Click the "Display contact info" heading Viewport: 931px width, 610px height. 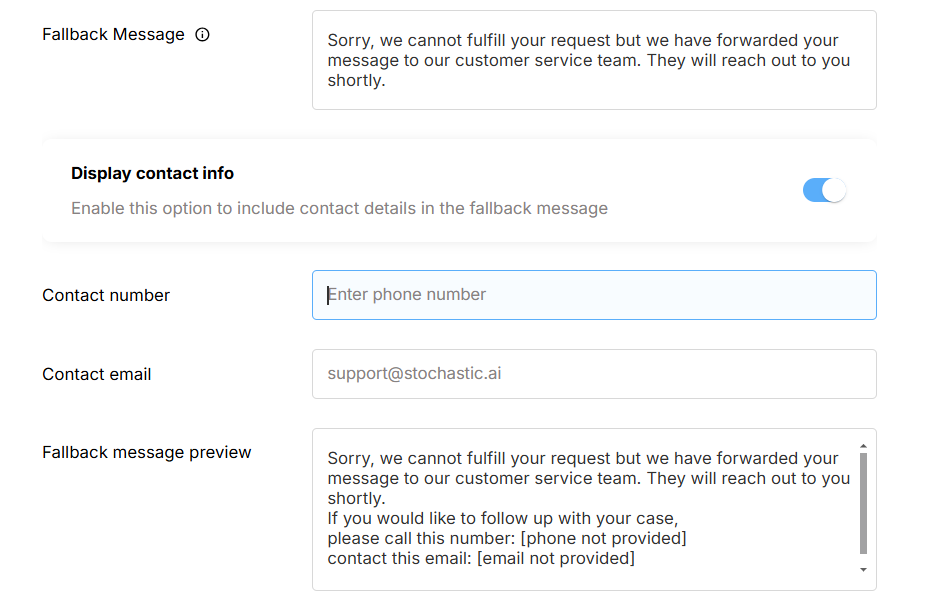152,173
